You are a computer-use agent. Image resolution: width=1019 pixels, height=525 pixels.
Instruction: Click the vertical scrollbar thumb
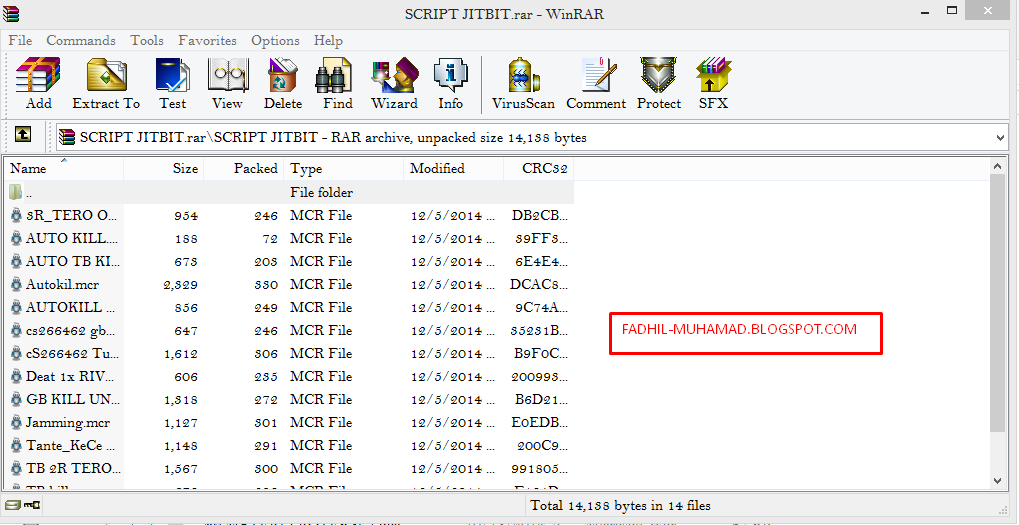[x=998, y=303]
